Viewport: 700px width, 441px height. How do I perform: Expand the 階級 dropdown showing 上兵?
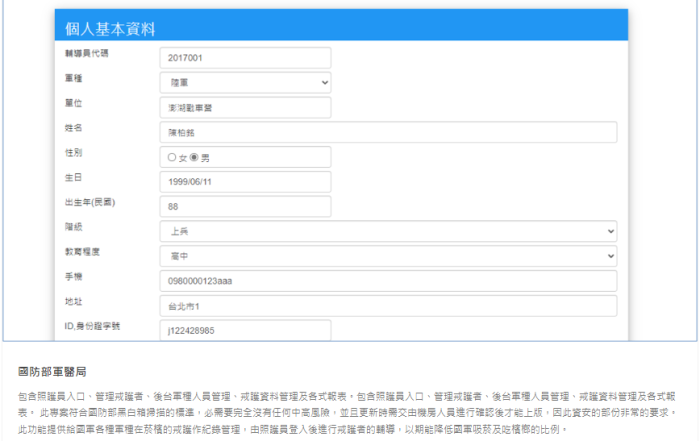[387, 231]
